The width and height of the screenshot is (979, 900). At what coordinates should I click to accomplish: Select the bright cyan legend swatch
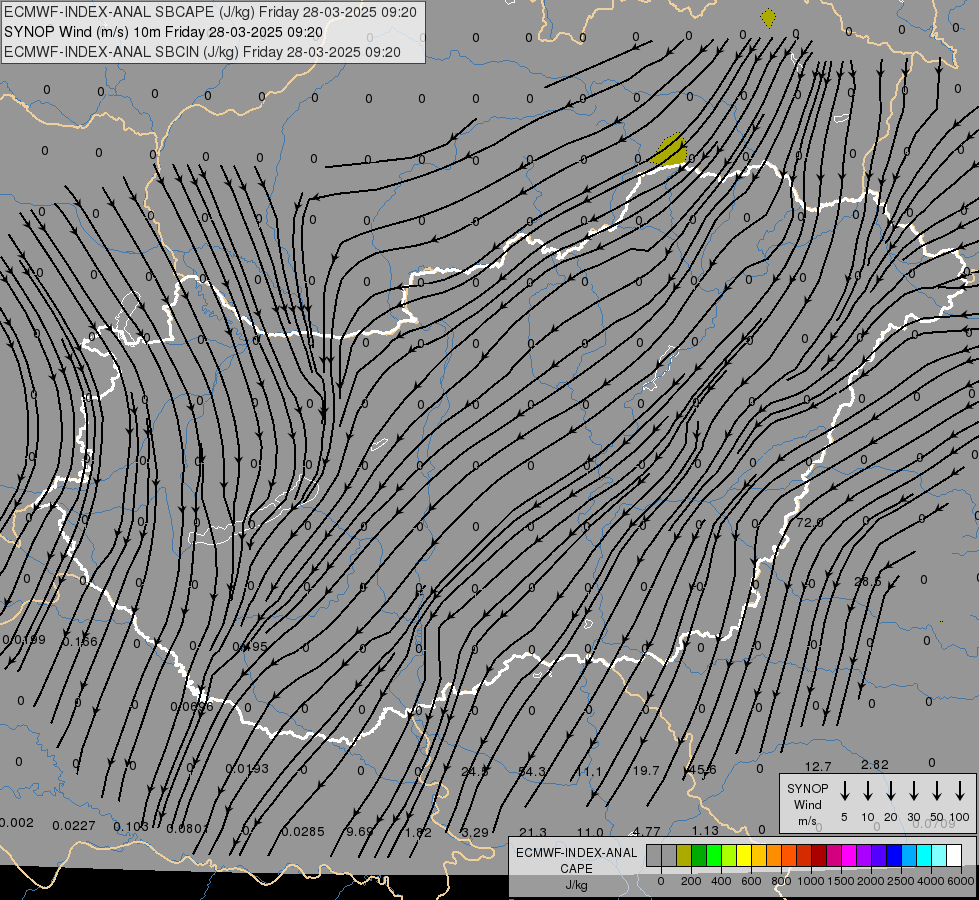(923, 856)
